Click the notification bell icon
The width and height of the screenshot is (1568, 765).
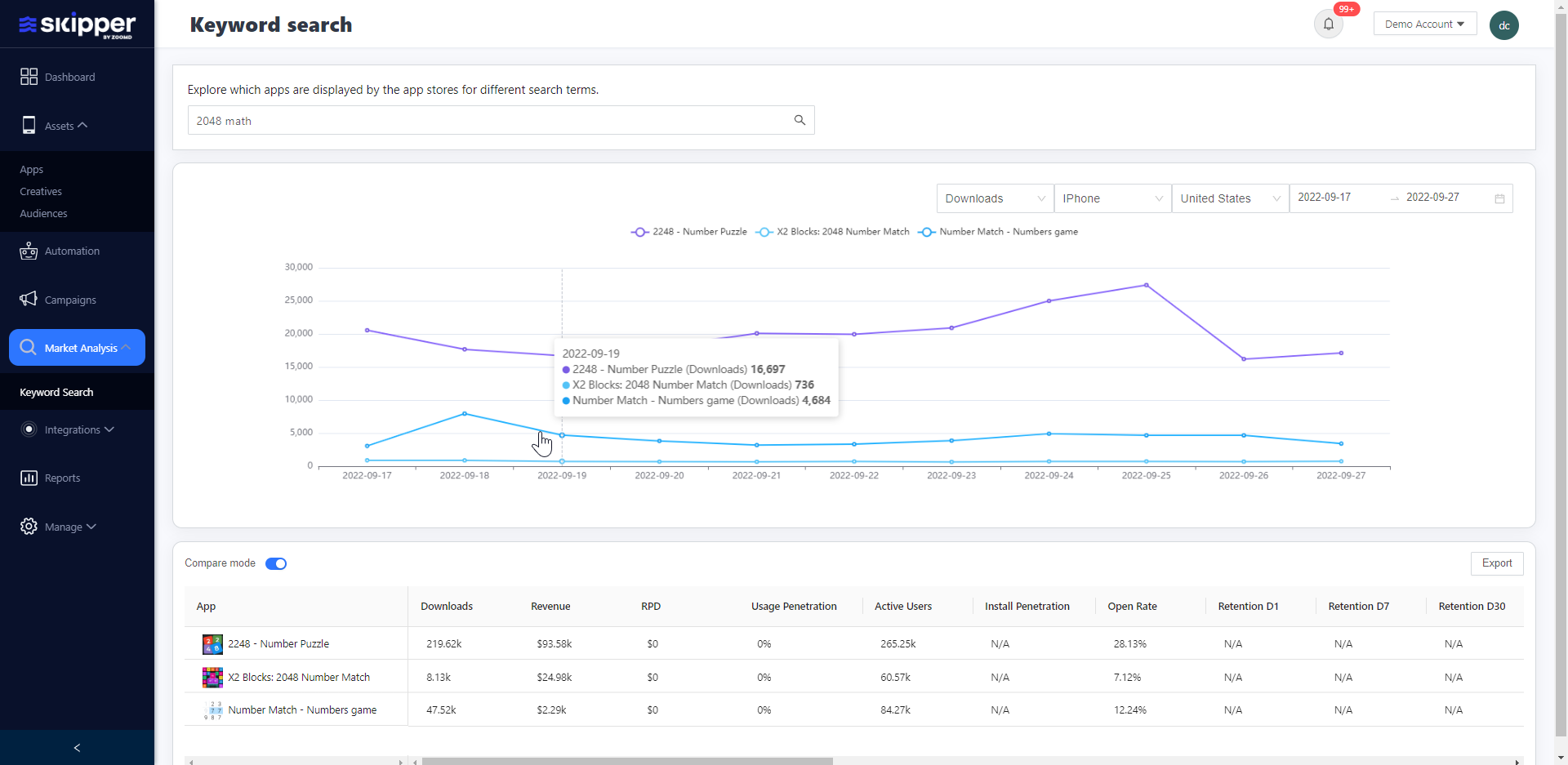pos(1328,24)
